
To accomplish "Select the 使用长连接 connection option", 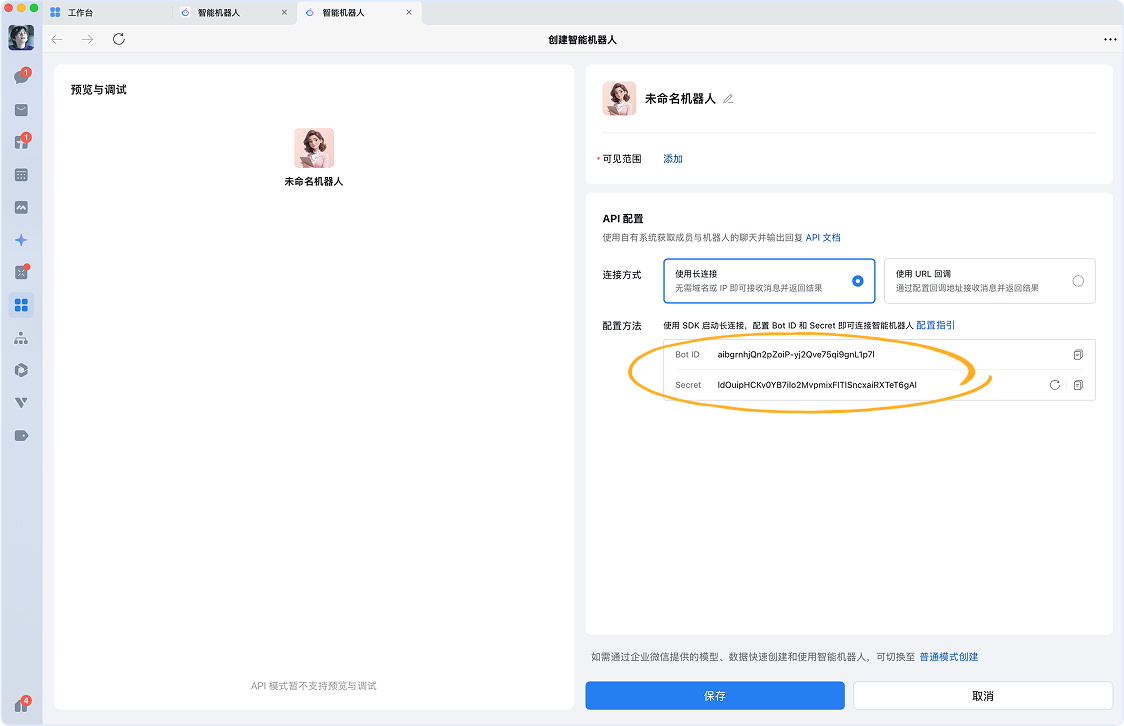I will point(768,281).
